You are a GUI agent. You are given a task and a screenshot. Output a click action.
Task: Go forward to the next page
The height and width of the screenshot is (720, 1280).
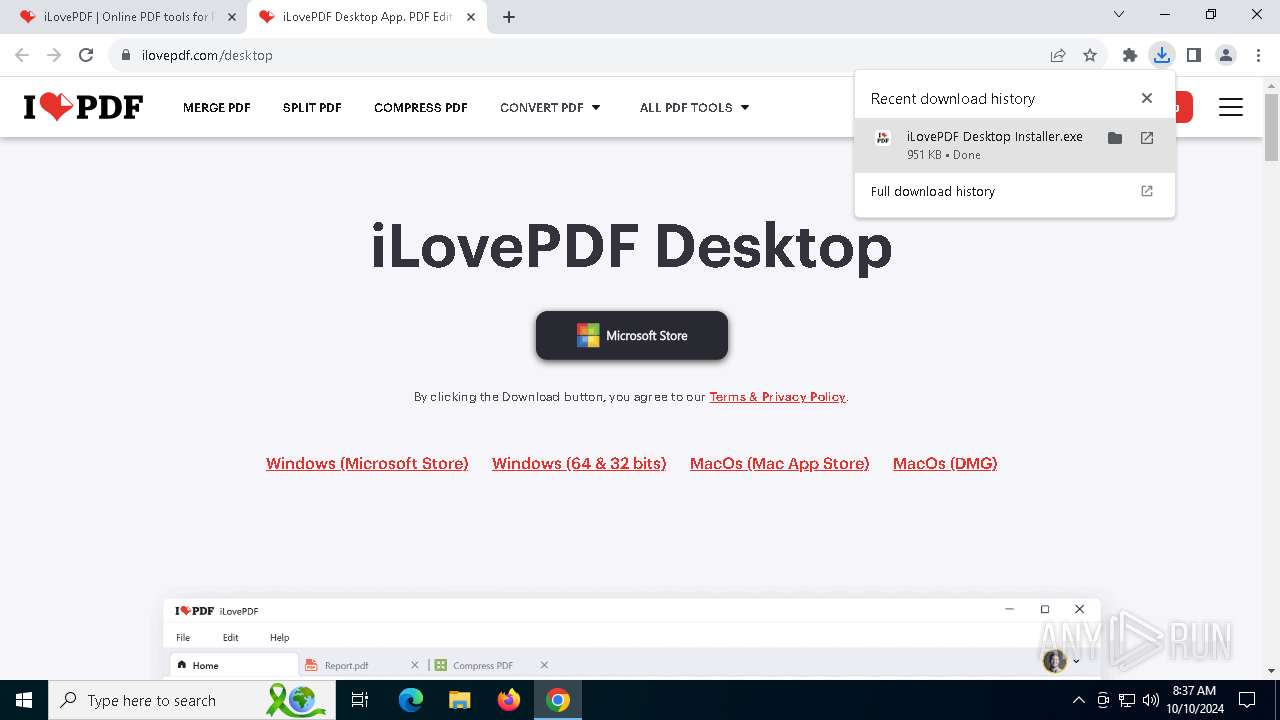tap(54, 55)
